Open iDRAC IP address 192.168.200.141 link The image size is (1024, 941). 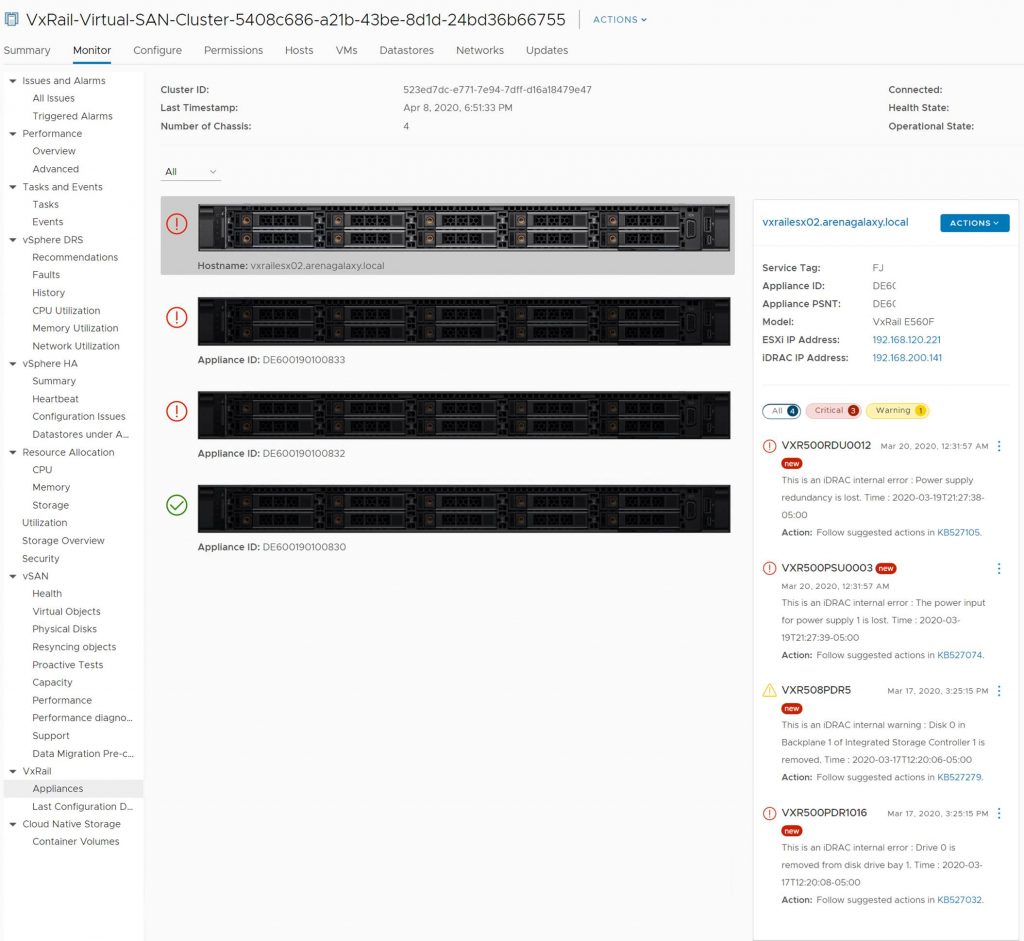click(x=907, y=358)
